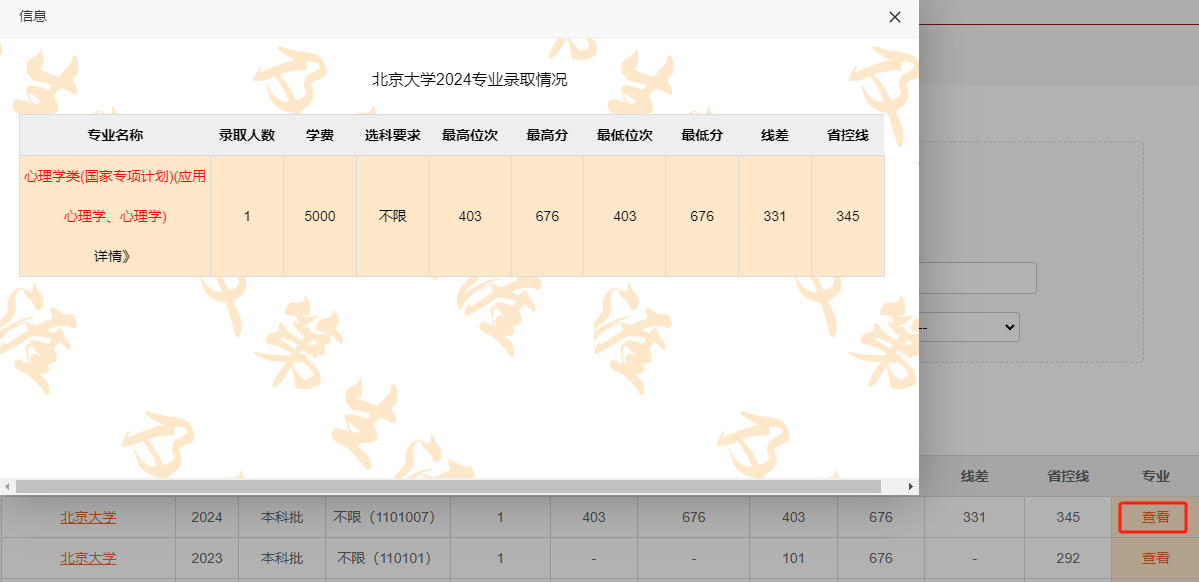Click the 北京大学2024专业录取情况 heading
The width and height of the screenshot is (1199, 582).
(x=469, y=80)
